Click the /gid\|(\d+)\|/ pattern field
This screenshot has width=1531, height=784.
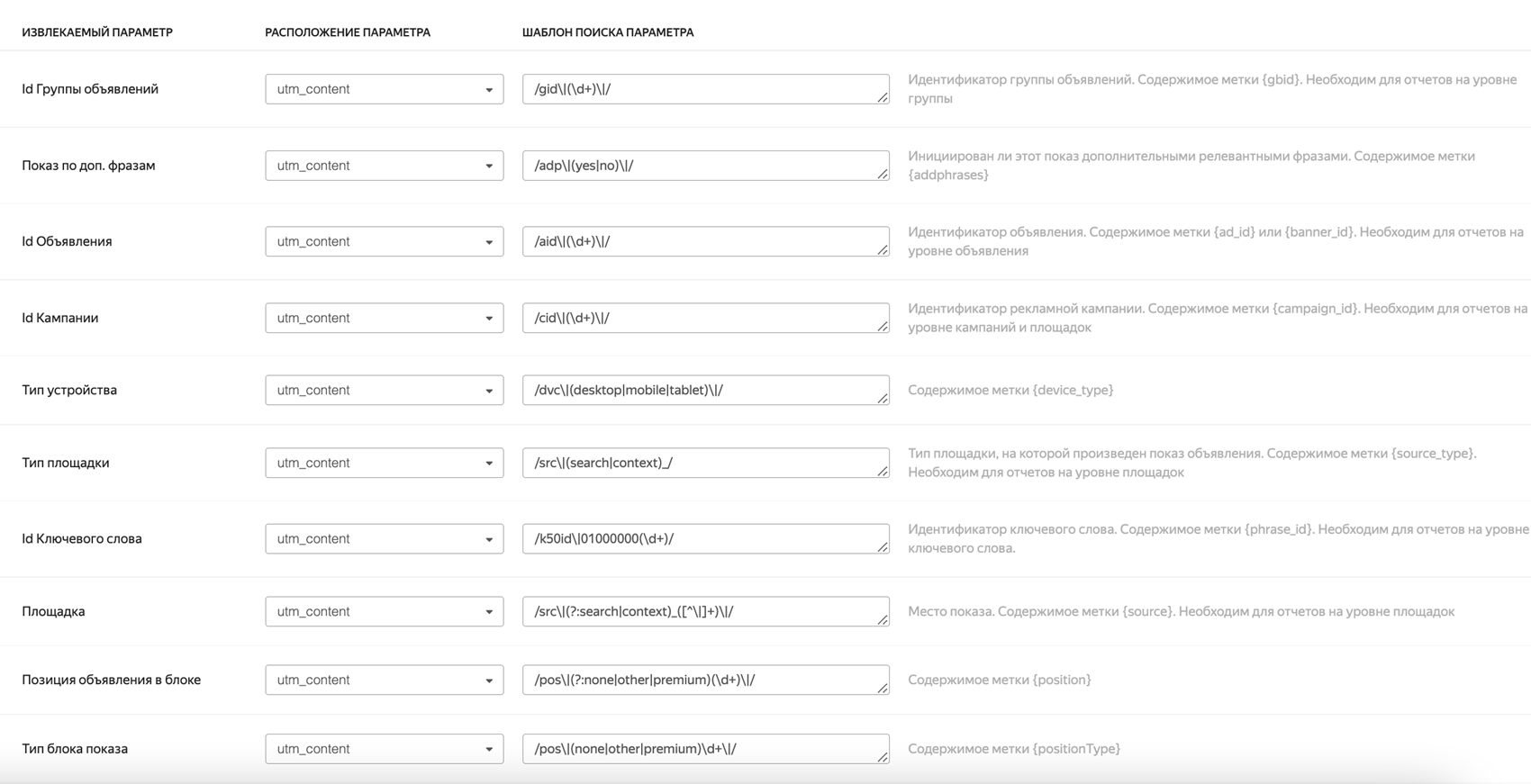706,89
